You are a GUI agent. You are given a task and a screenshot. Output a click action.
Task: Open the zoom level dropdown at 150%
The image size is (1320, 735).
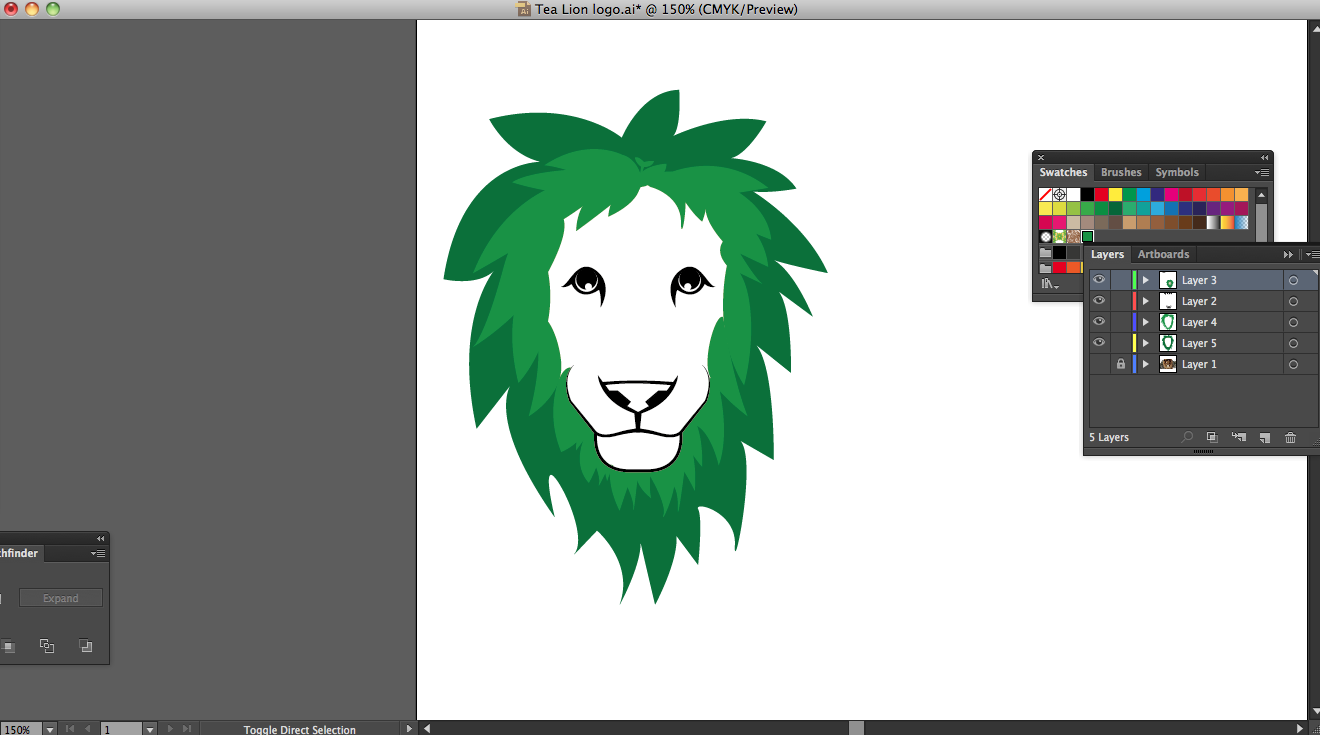pos(50,730)
